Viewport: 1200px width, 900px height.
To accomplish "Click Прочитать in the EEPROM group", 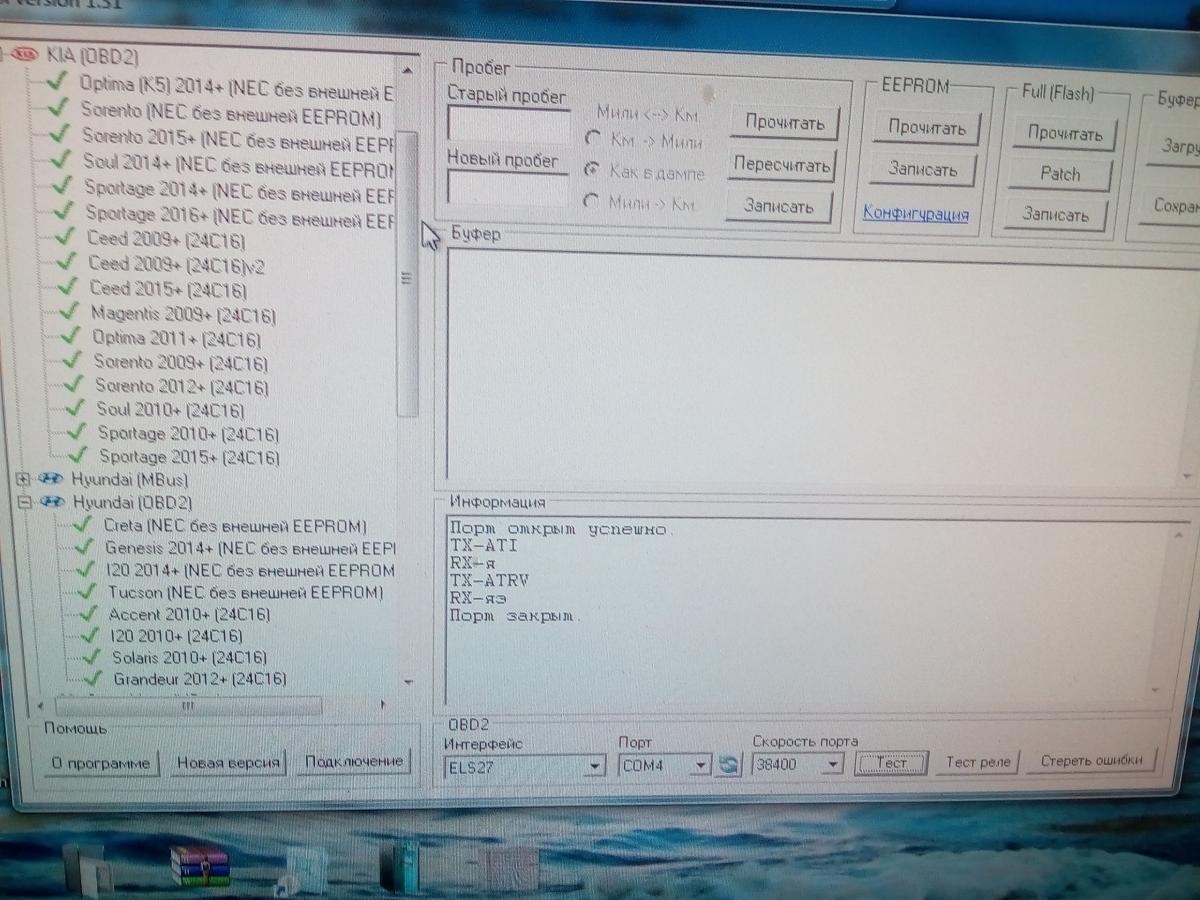I will click(927, 128).
